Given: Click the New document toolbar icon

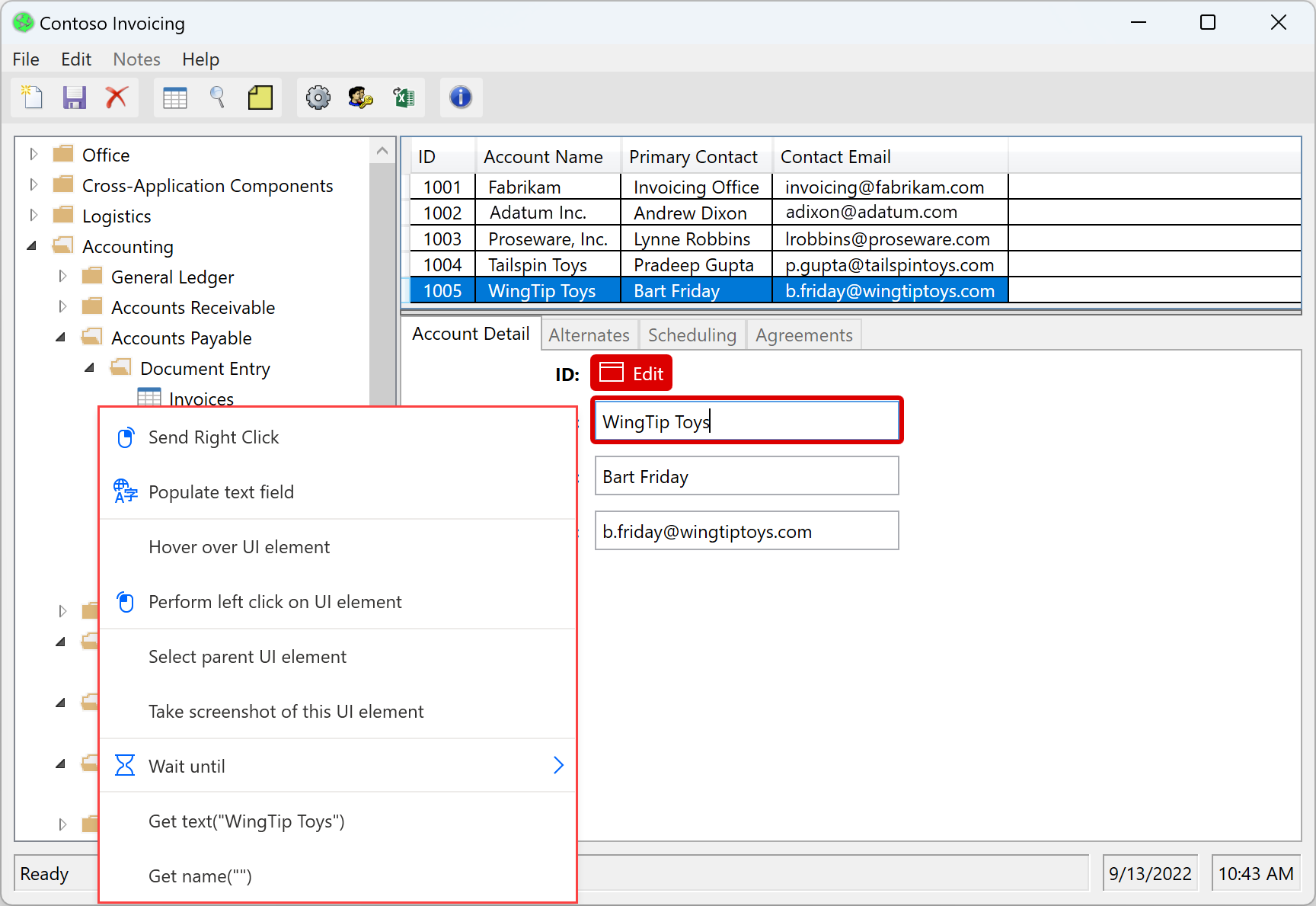Looking at the screenshot, I should pyautogui.click(x=32, y=98).
